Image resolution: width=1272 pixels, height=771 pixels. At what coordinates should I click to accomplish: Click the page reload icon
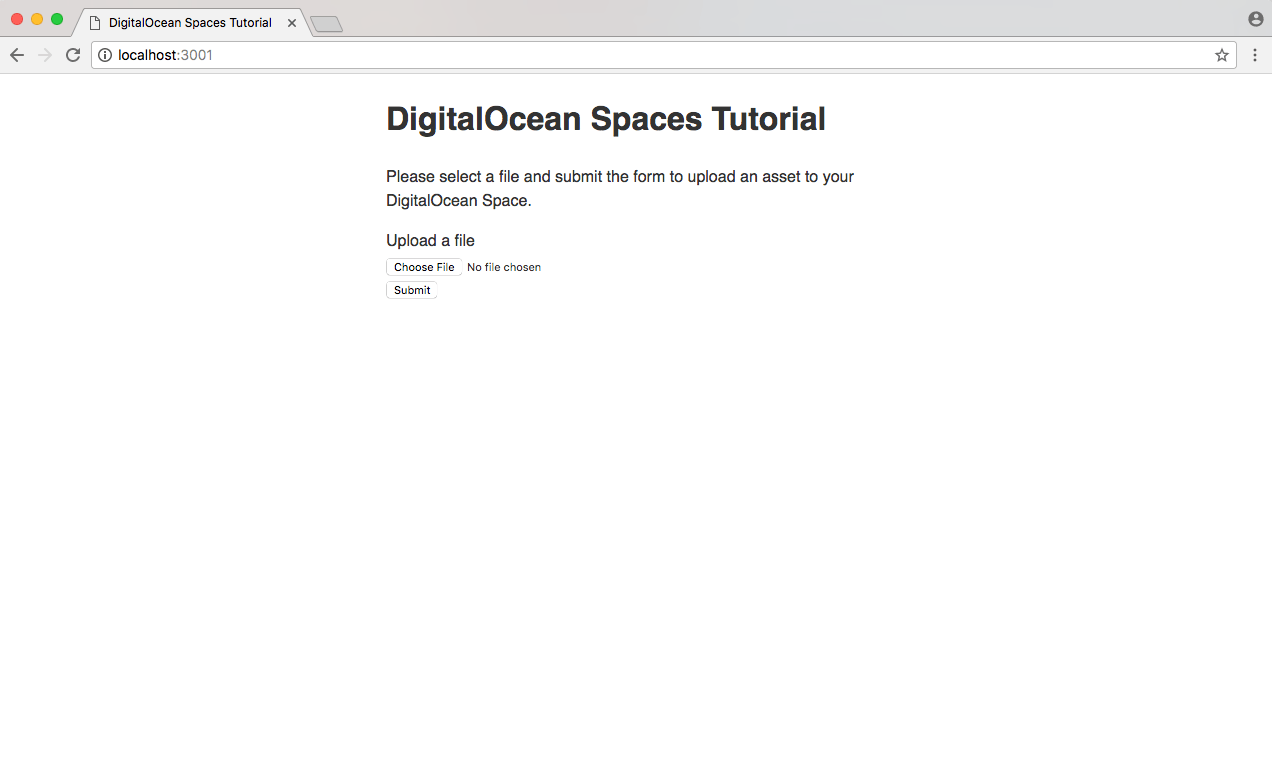72,55
